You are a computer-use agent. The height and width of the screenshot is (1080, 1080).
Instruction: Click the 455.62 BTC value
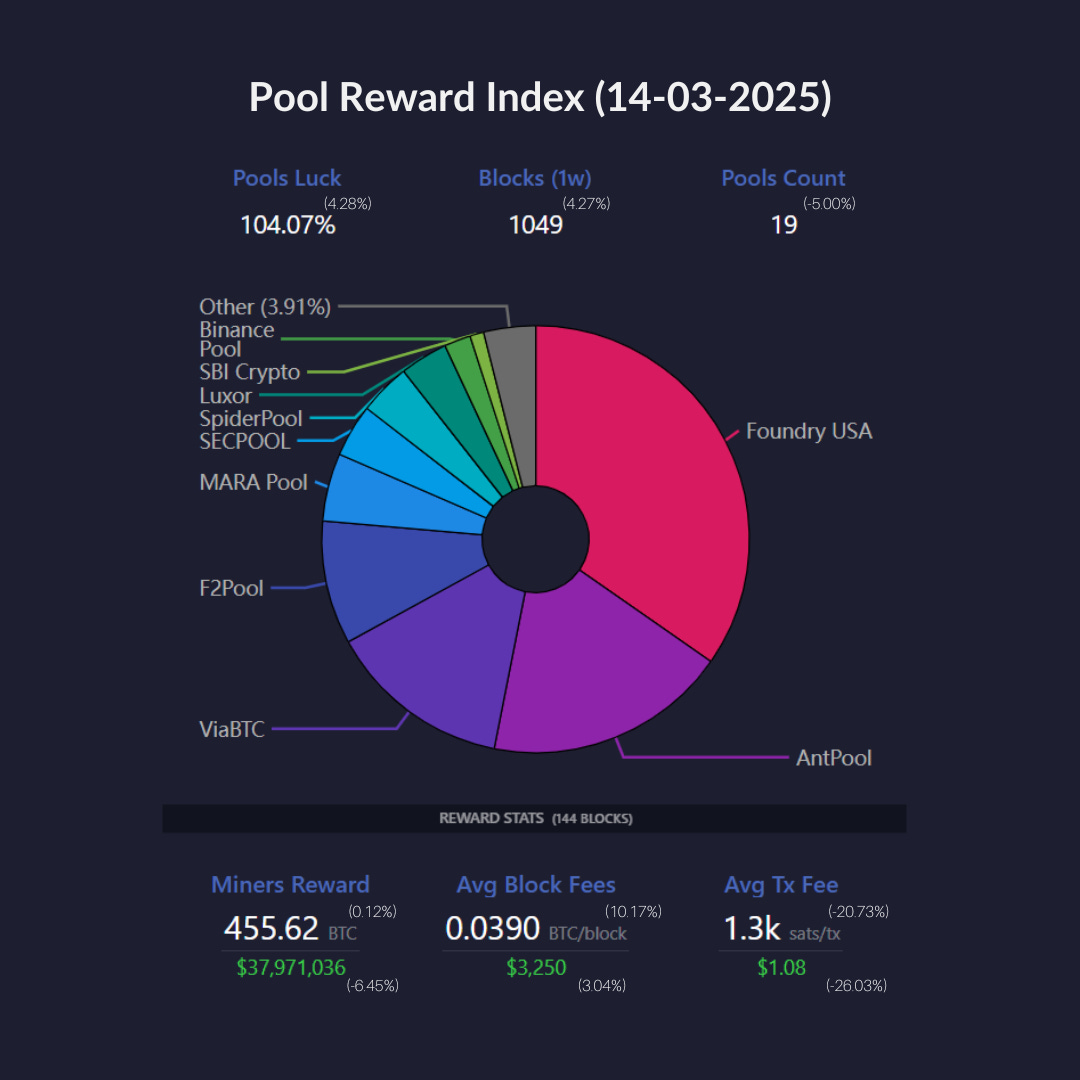(x=290, y=928)
